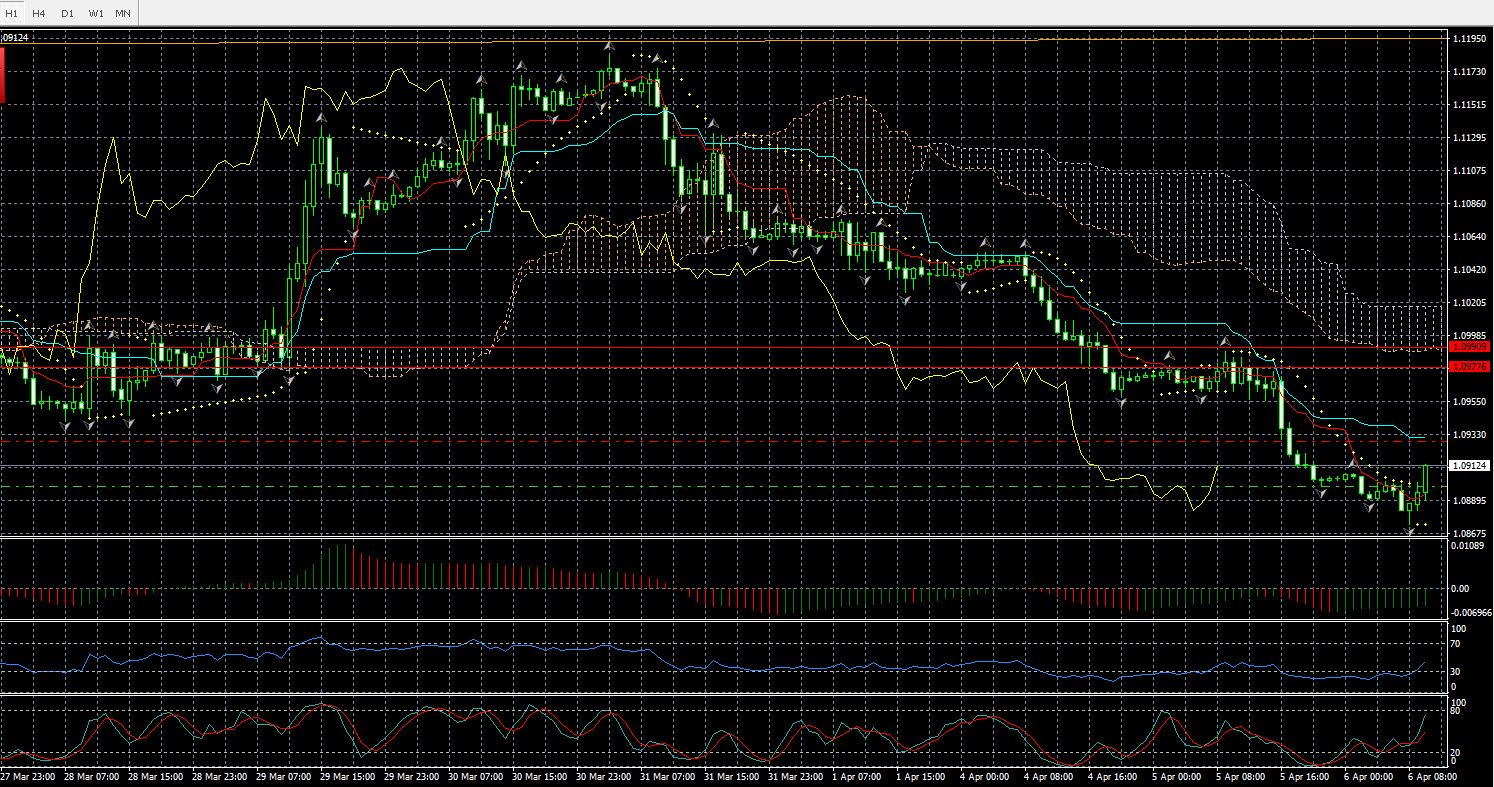
Task: Click the 1.10420 price scale label
Action: pos(1469,269)
